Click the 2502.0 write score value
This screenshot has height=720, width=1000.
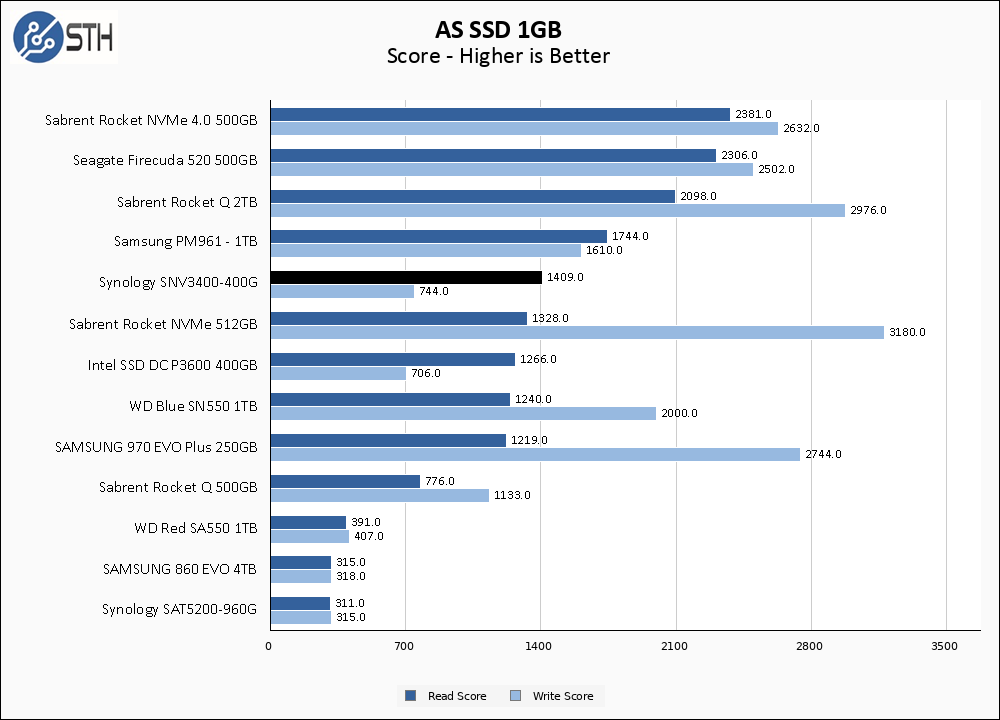point(776,169)
